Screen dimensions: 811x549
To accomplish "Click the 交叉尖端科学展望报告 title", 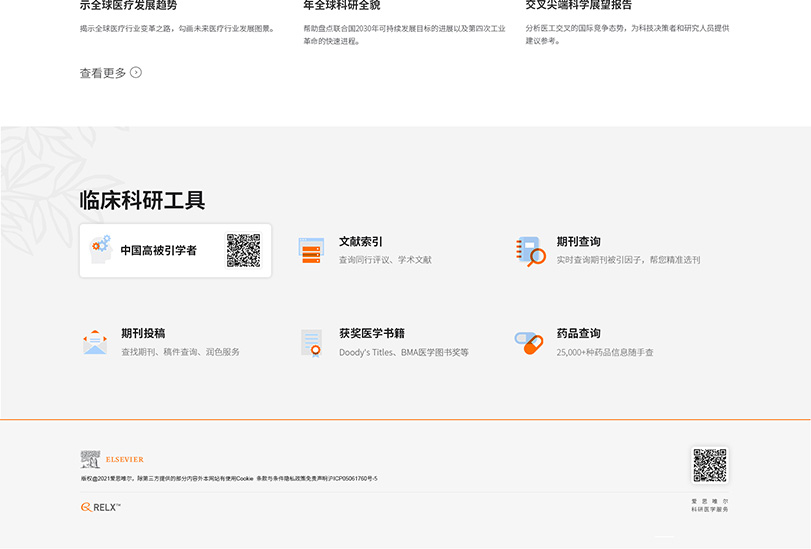I will point(578,5).
